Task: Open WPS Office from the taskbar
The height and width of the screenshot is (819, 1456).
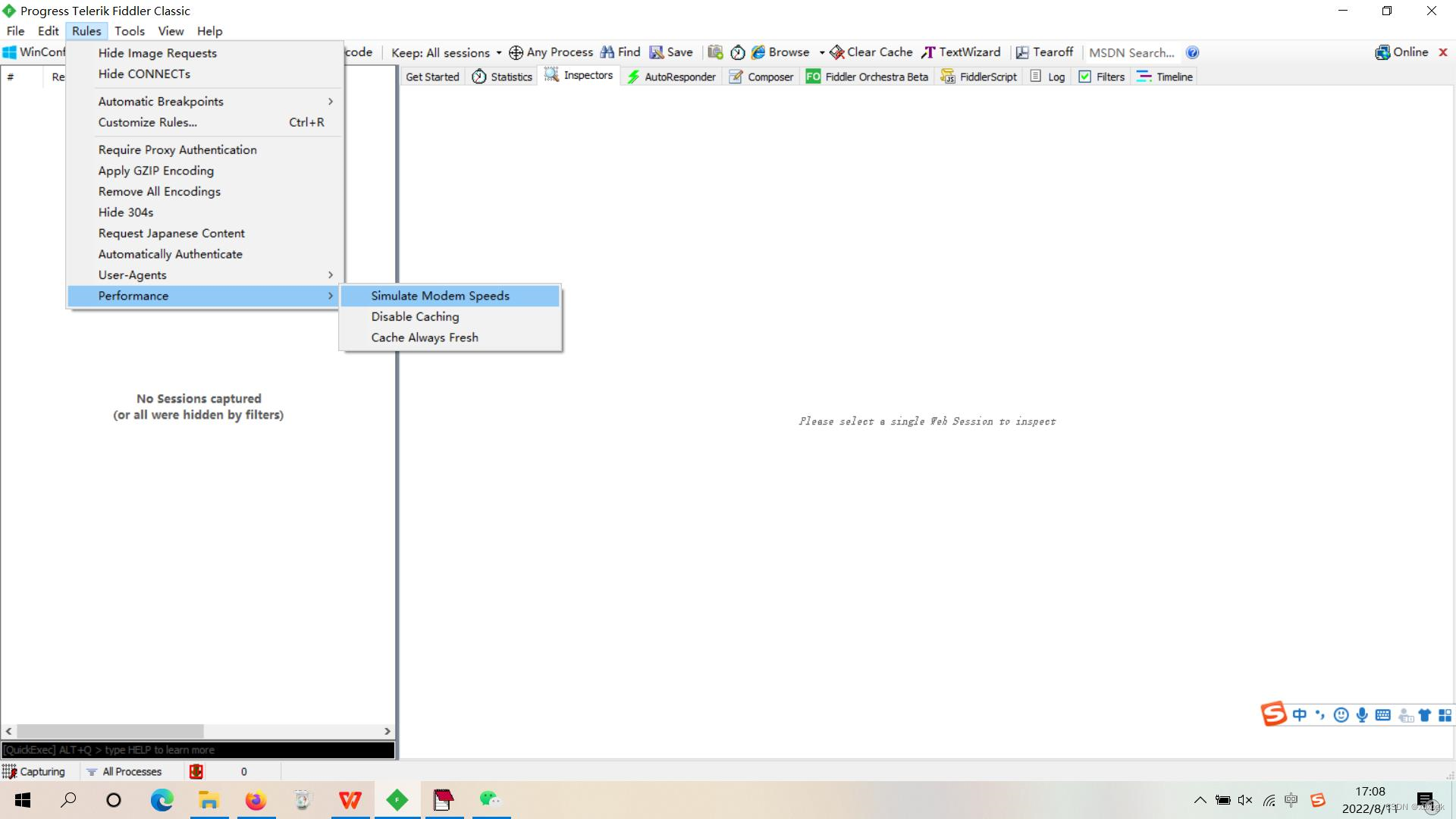Action: [x=350, y=800]
